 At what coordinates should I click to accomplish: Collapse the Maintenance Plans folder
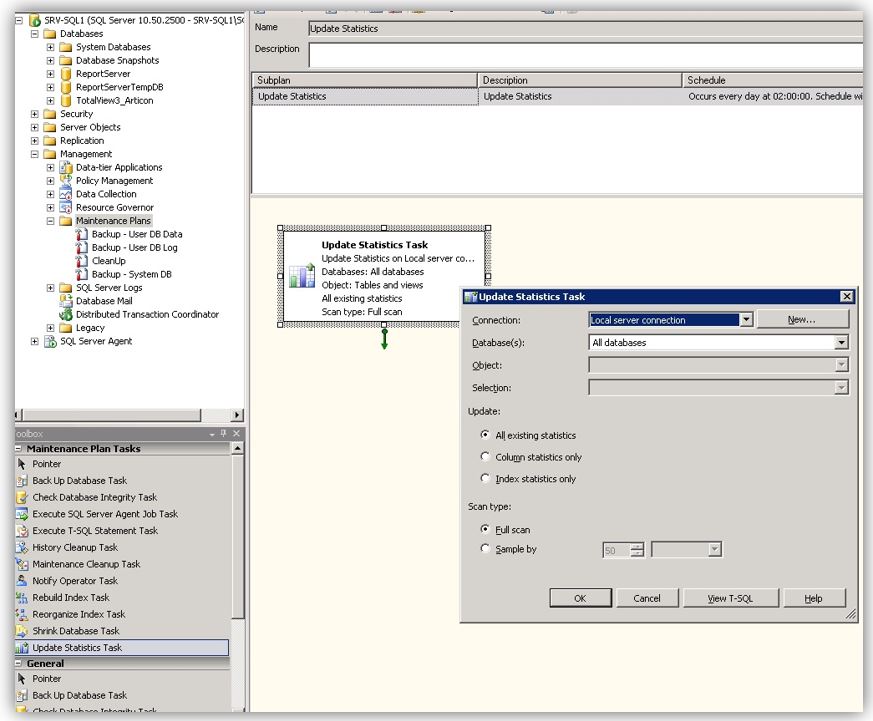[51, 221]
